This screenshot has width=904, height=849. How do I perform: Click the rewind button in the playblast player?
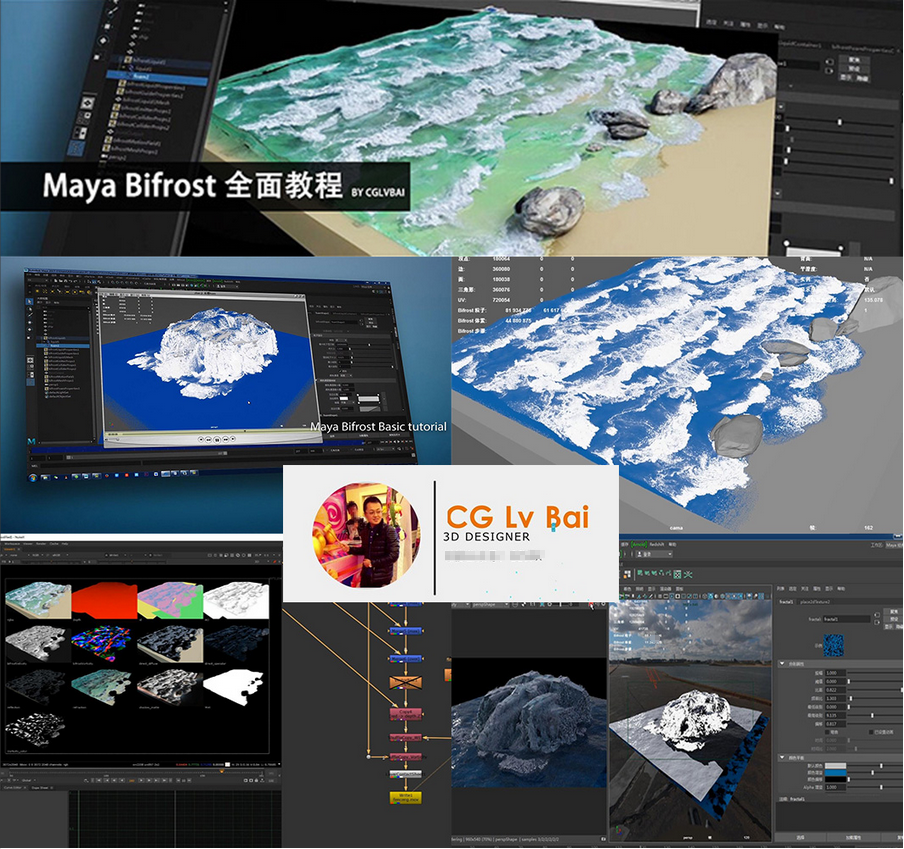(x=208, y=439)
